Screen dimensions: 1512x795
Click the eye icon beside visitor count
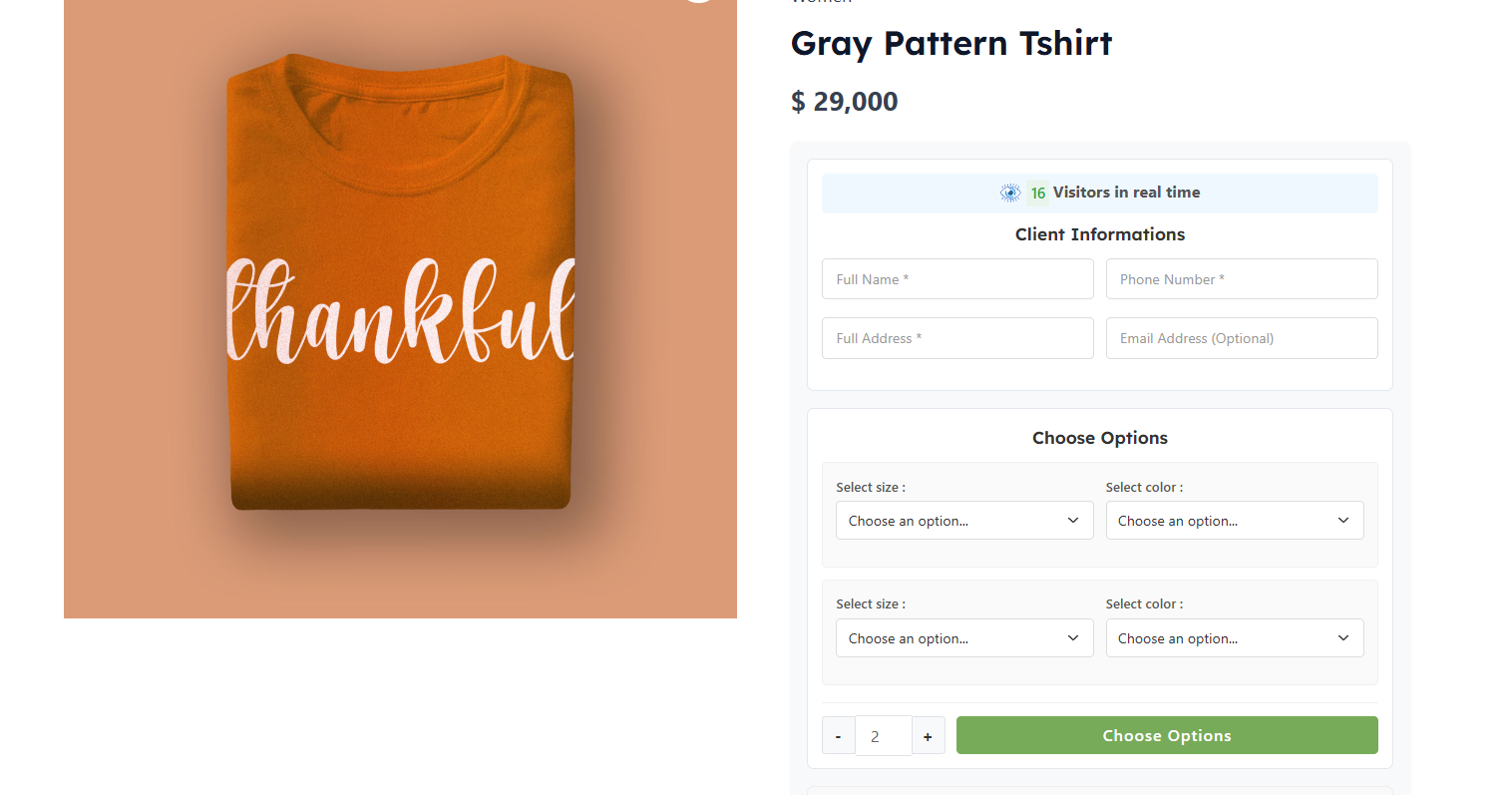pyautogui.click(x=1009, y=193)
